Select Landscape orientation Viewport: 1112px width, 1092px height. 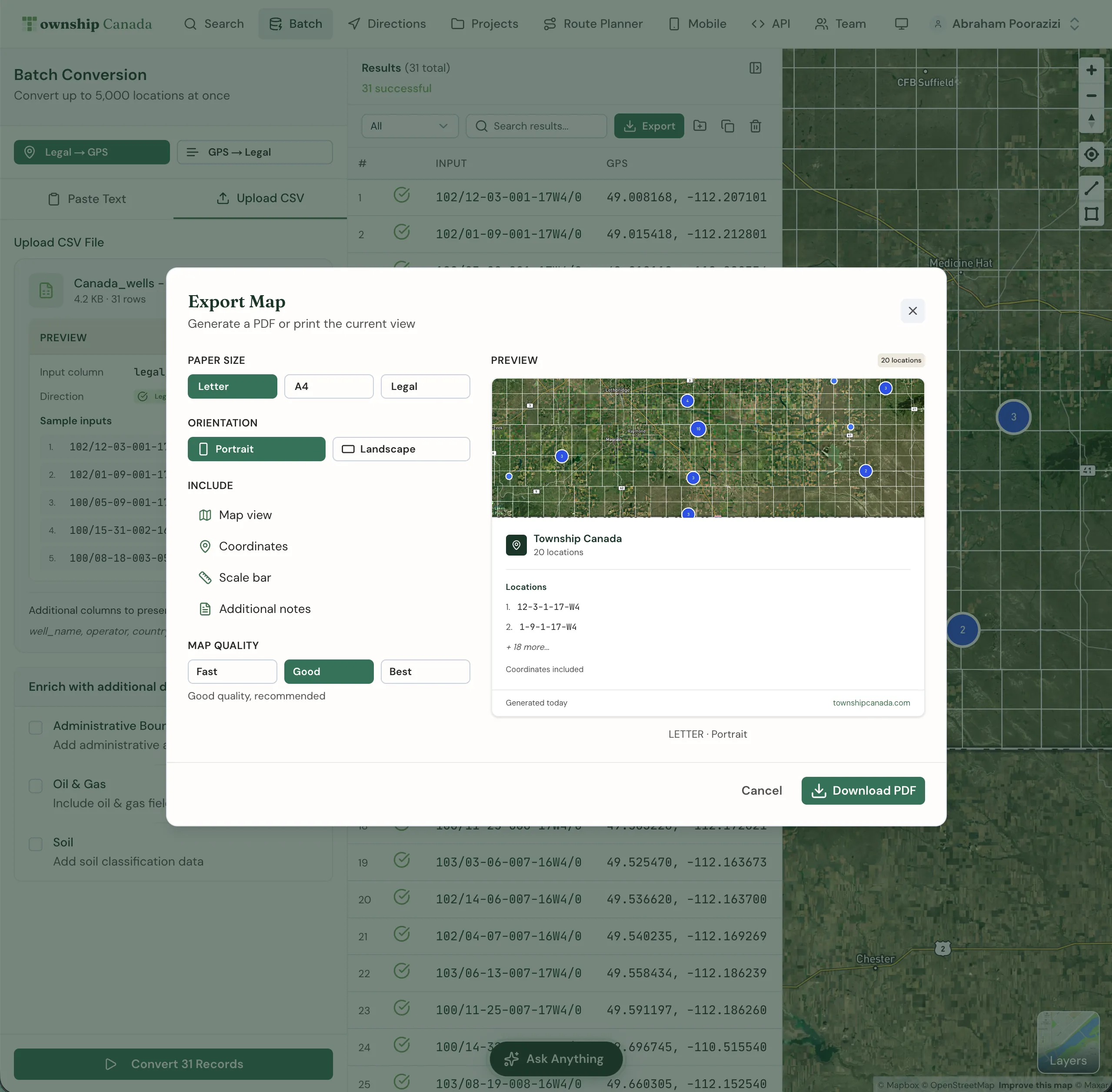click(401, 449)
